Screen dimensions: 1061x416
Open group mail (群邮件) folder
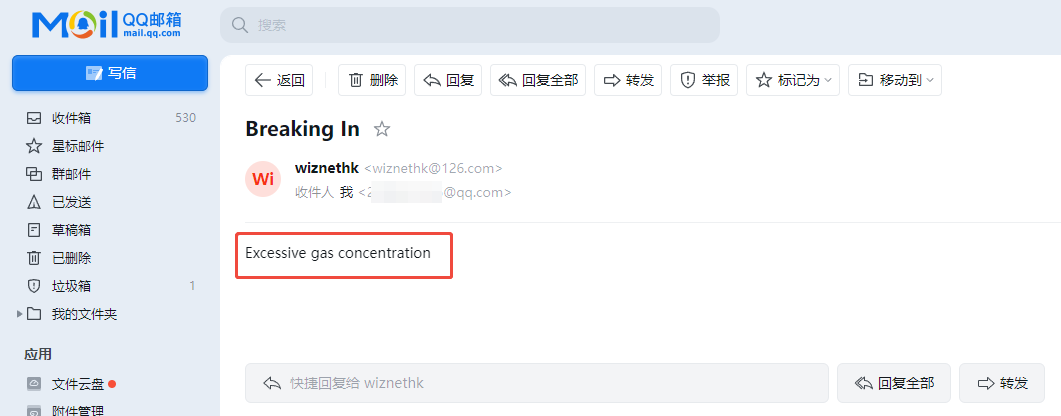point(71,174)
